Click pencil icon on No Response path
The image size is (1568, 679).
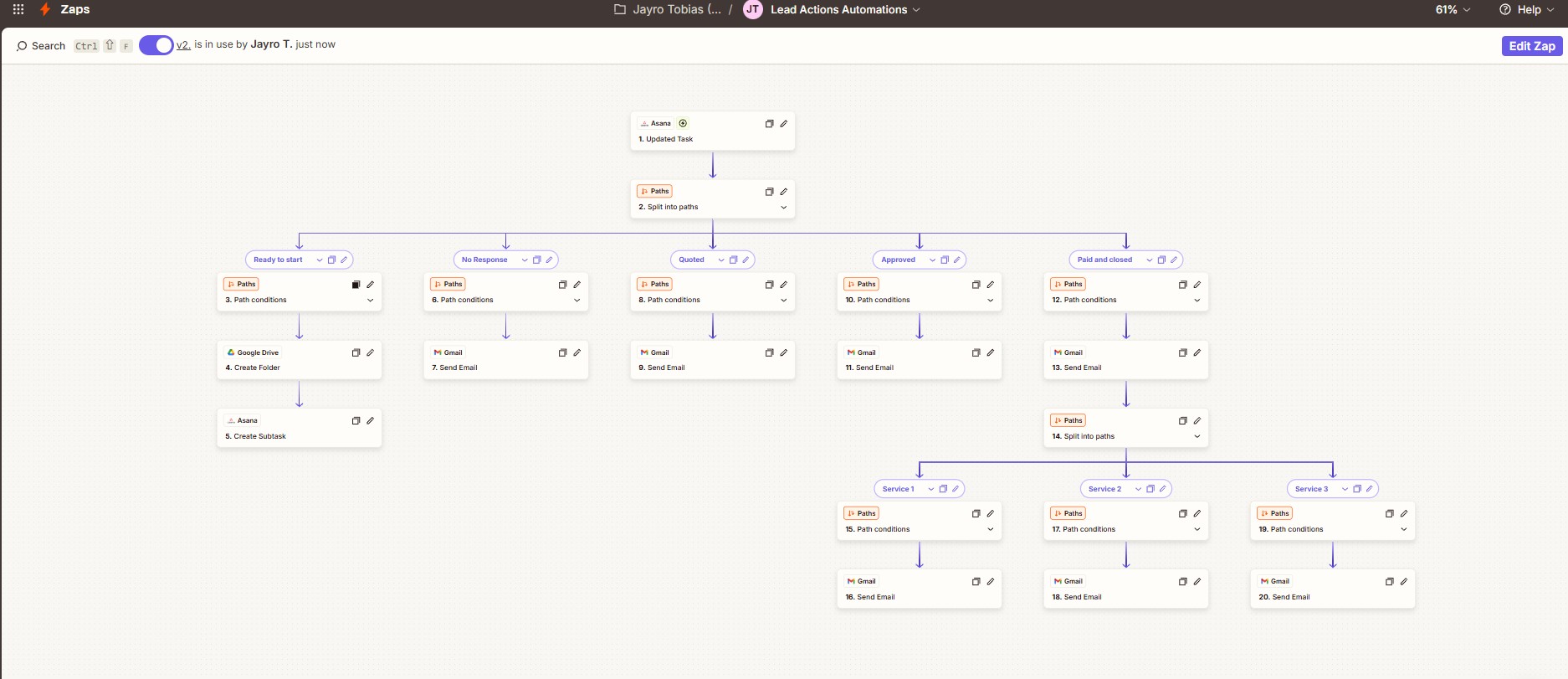[x=549, y=260]
